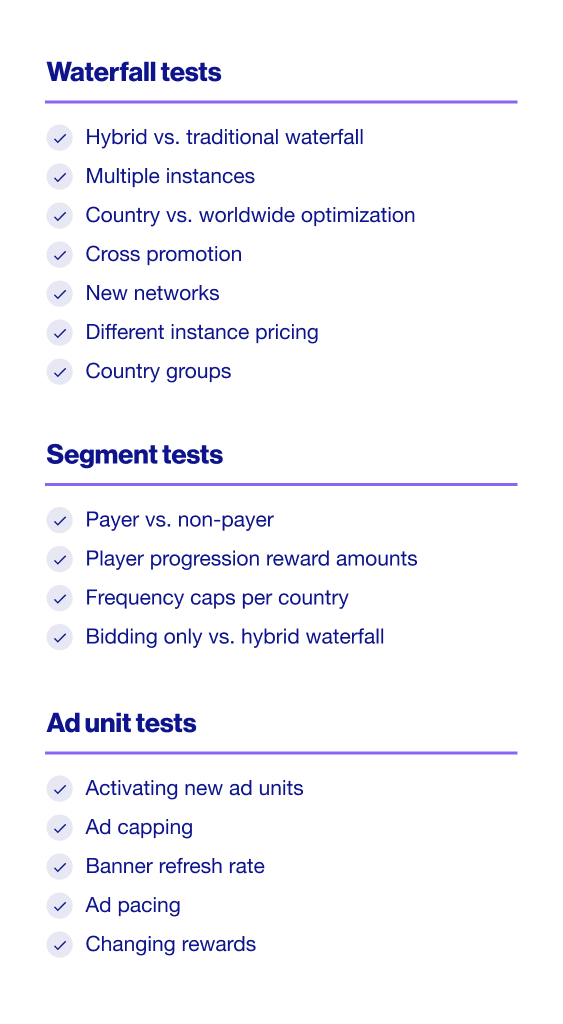Click the checkmark icon next to Multiple instances
Screen dimensions: 563x1024
59,177
